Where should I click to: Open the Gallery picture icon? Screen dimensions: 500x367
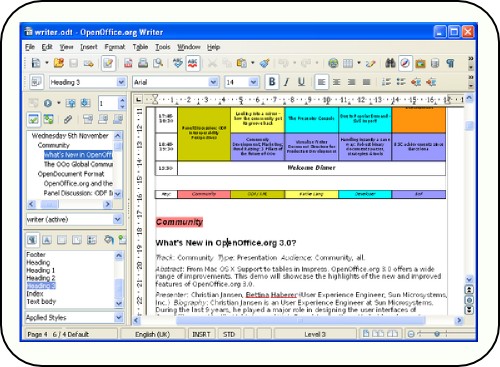(x=420, y=63)
